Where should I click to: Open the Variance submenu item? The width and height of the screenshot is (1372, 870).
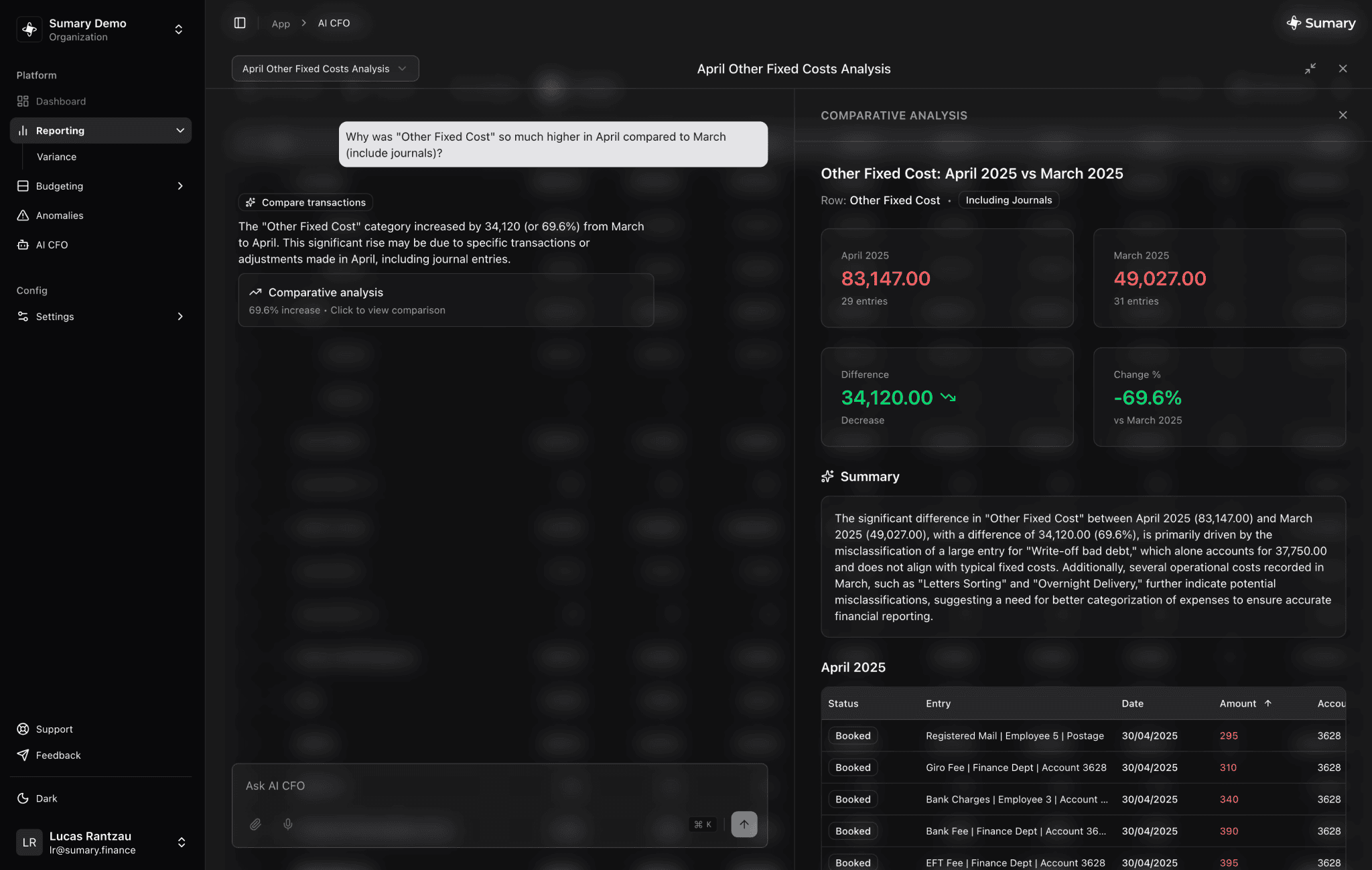point(56,157)
